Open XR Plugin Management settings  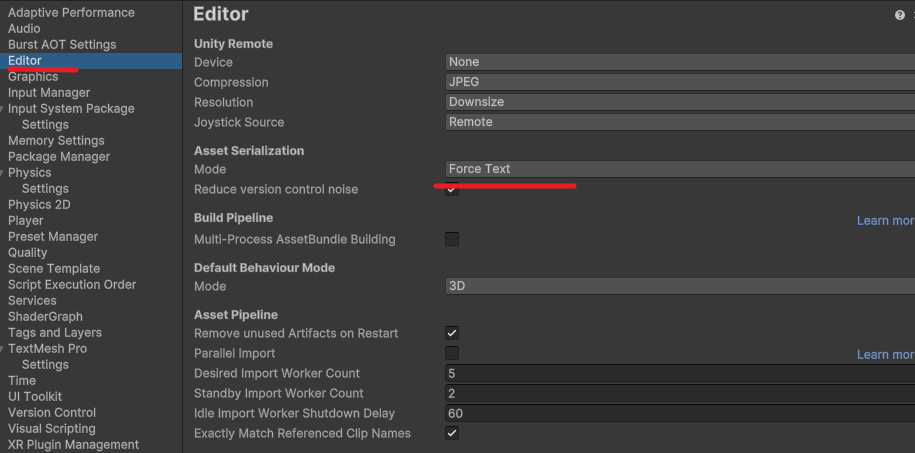coord(74,444)
